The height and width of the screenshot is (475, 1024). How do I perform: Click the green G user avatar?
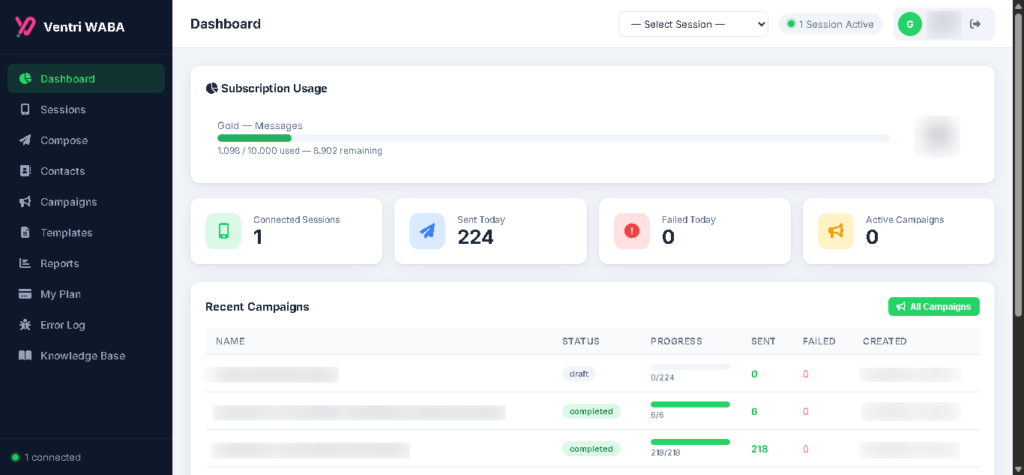tap(910, 24)
